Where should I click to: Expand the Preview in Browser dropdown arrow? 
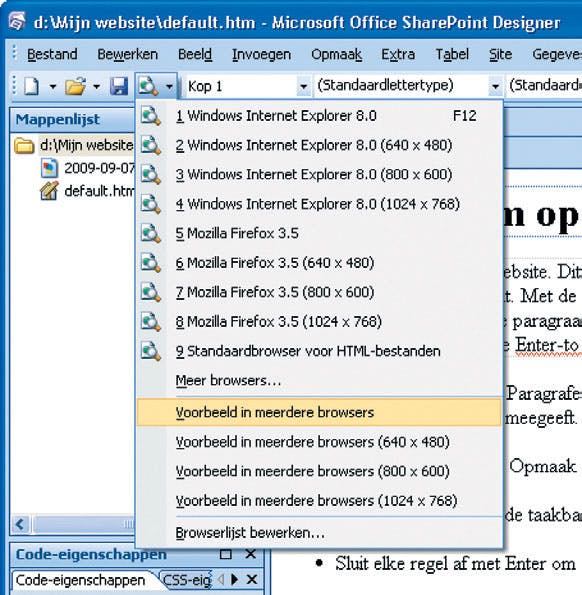point(169,87)
